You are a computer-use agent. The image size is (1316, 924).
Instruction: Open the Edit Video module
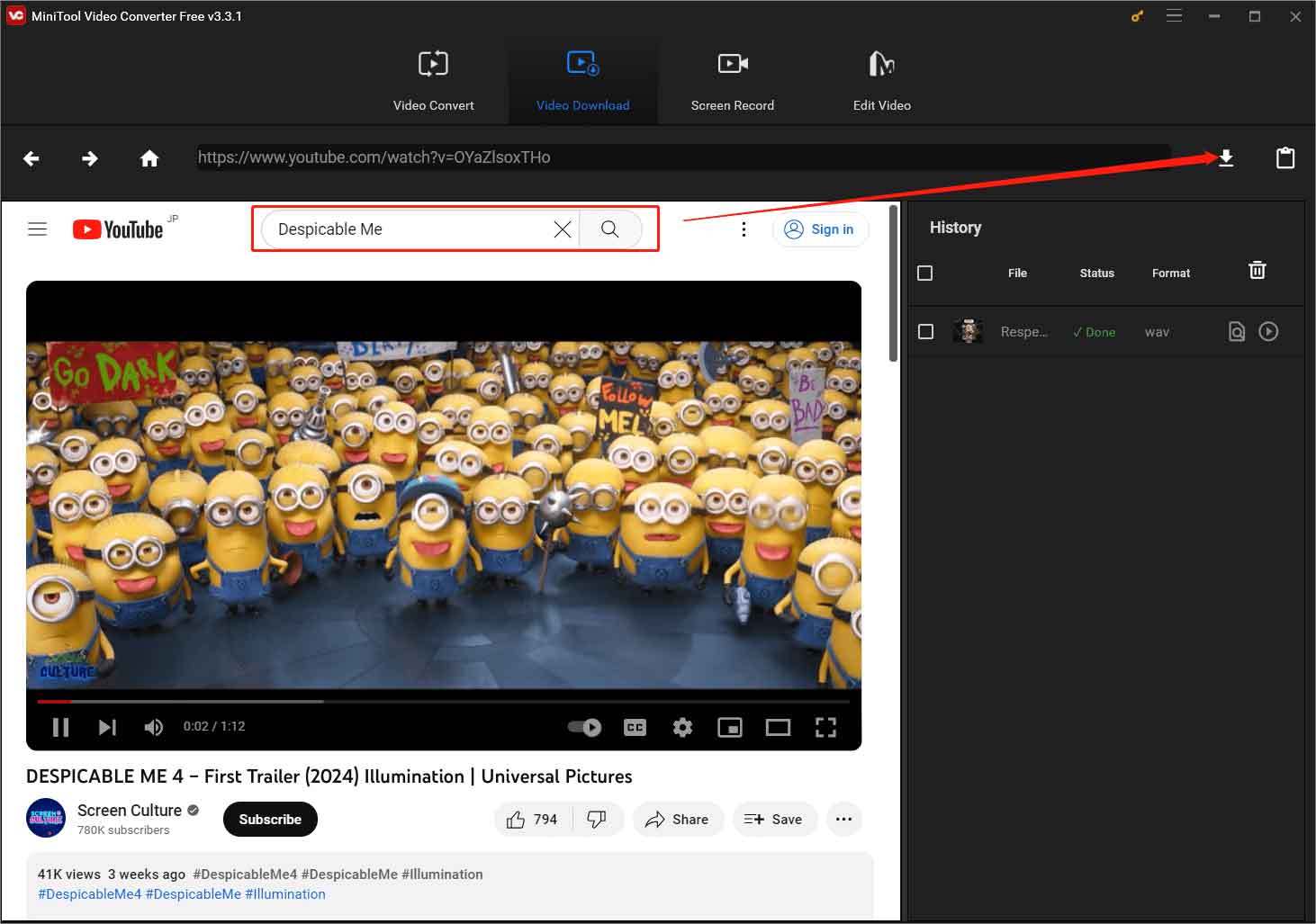click(x=881, y=81)
